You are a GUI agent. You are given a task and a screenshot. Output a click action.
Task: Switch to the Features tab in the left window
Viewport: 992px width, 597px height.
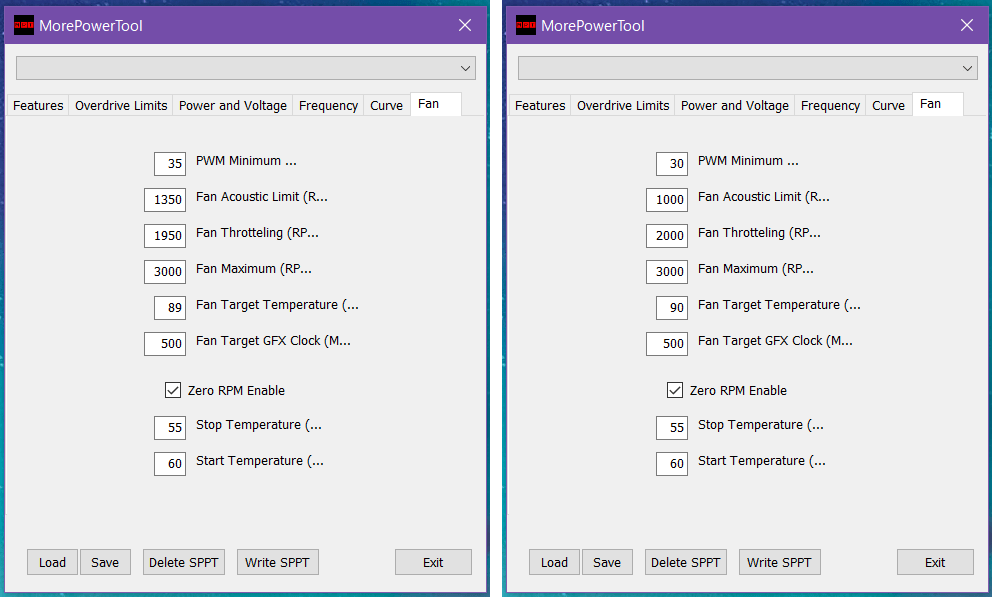pyautogui.click(x=38, y=106)
